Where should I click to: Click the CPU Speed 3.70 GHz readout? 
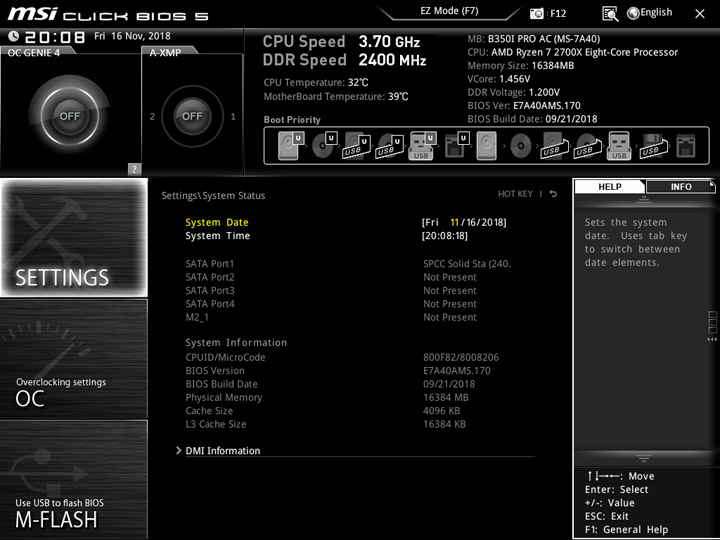(x=341, y=42)
